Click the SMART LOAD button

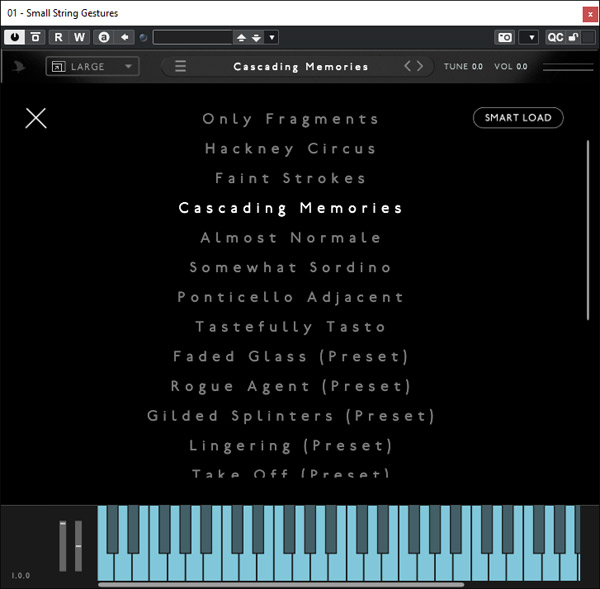(518, 118)
